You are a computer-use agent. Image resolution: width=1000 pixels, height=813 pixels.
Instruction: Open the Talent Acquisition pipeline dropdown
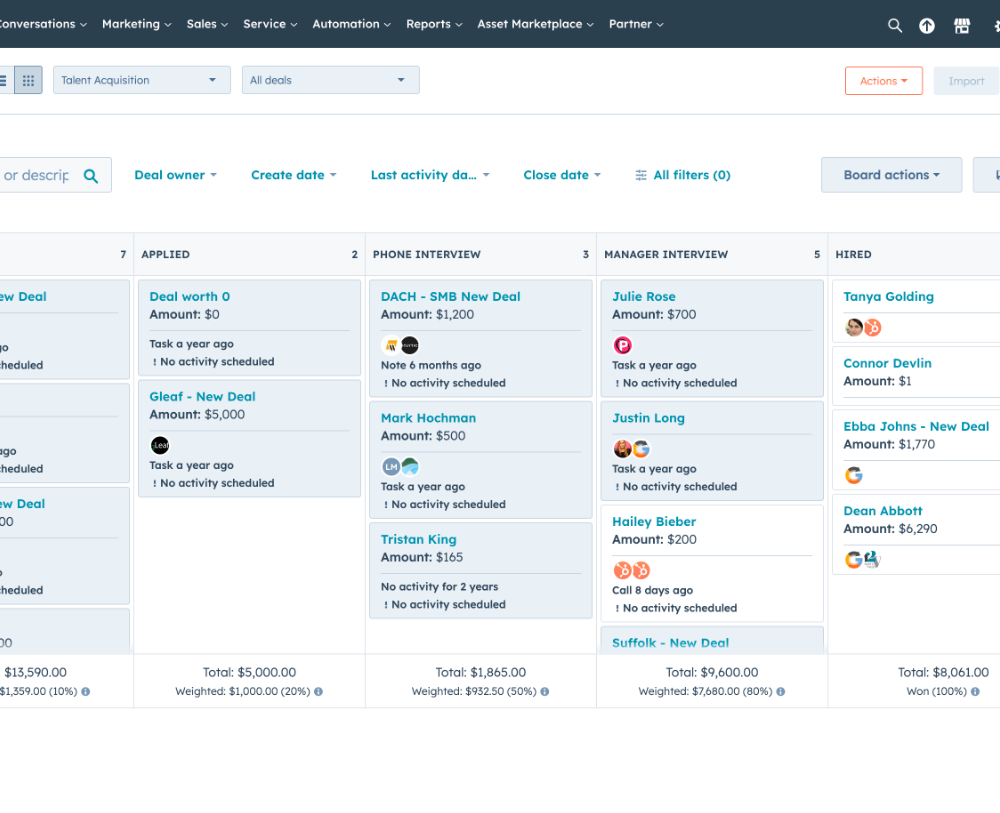[x=142, y=80]
